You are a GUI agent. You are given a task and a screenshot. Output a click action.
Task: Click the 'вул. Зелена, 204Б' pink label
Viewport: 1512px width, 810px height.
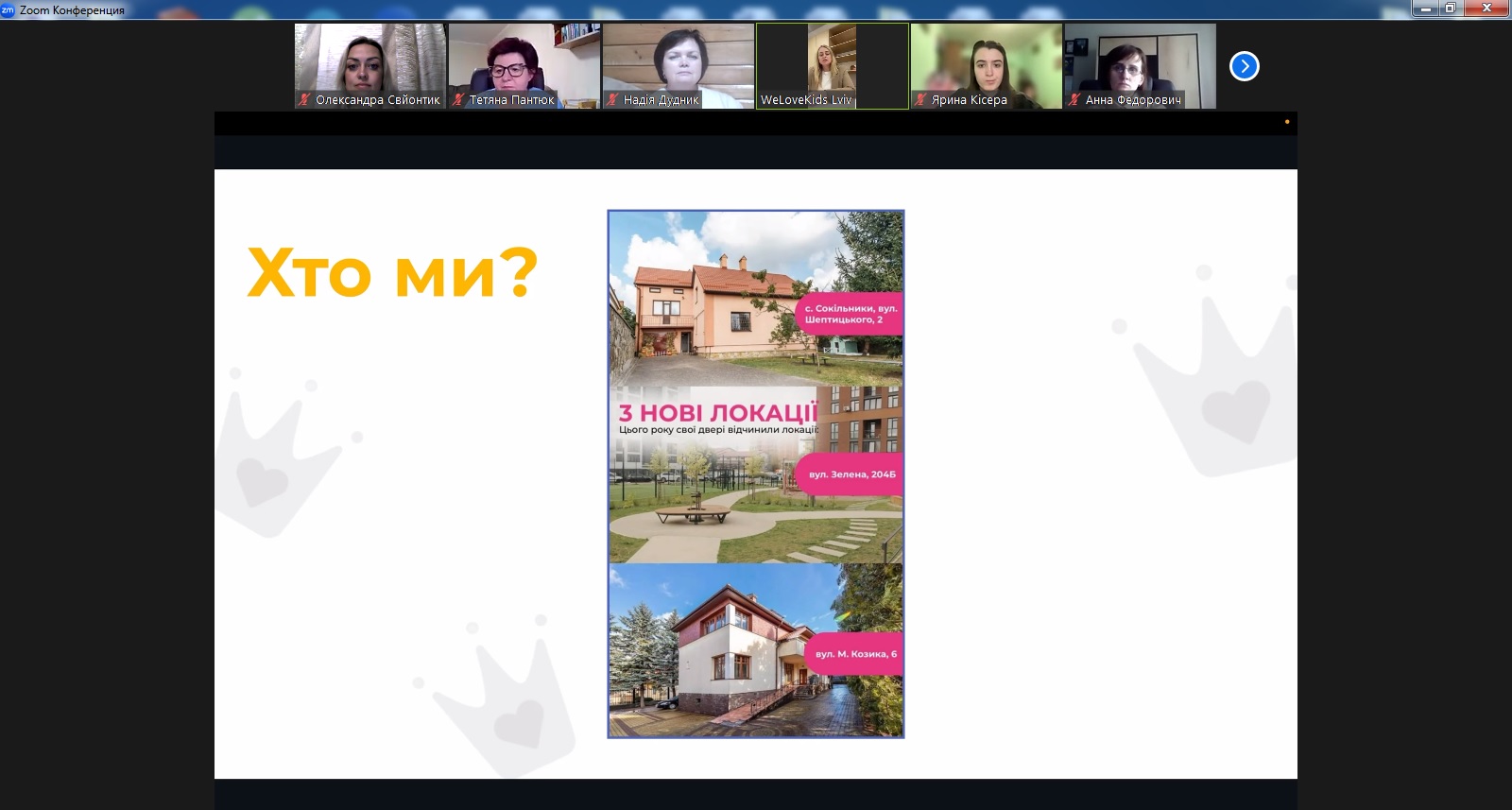click(851, 474)
